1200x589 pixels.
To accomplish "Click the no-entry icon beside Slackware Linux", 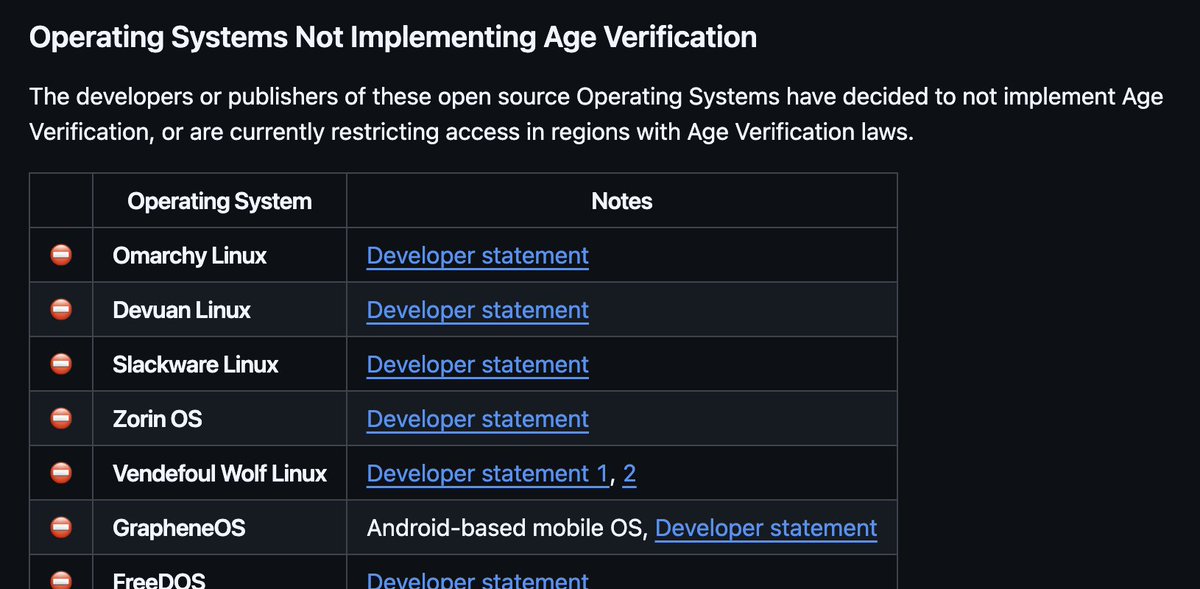I will (x=61, y=365).
